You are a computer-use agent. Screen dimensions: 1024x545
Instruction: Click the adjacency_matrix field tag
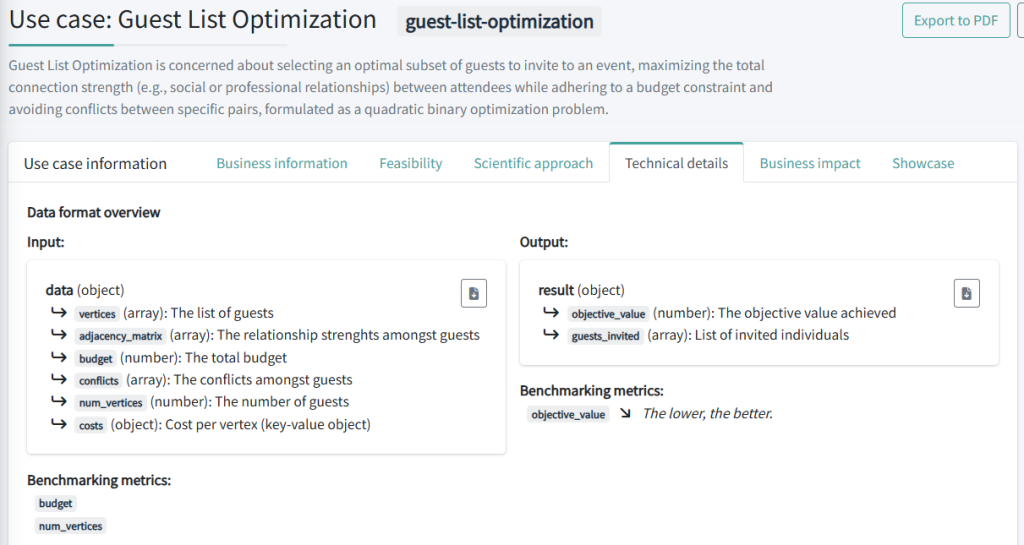[x=120, y=336]
